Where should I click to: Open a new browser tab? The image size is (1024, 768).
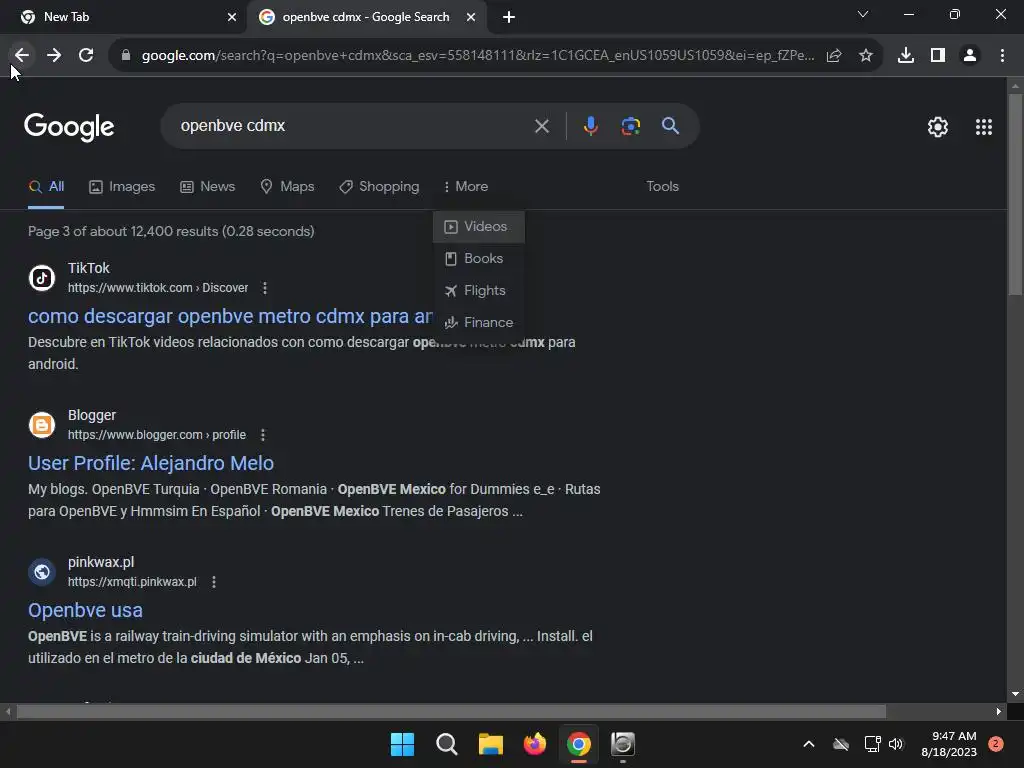pyautogui.click(x=509, y=17)
